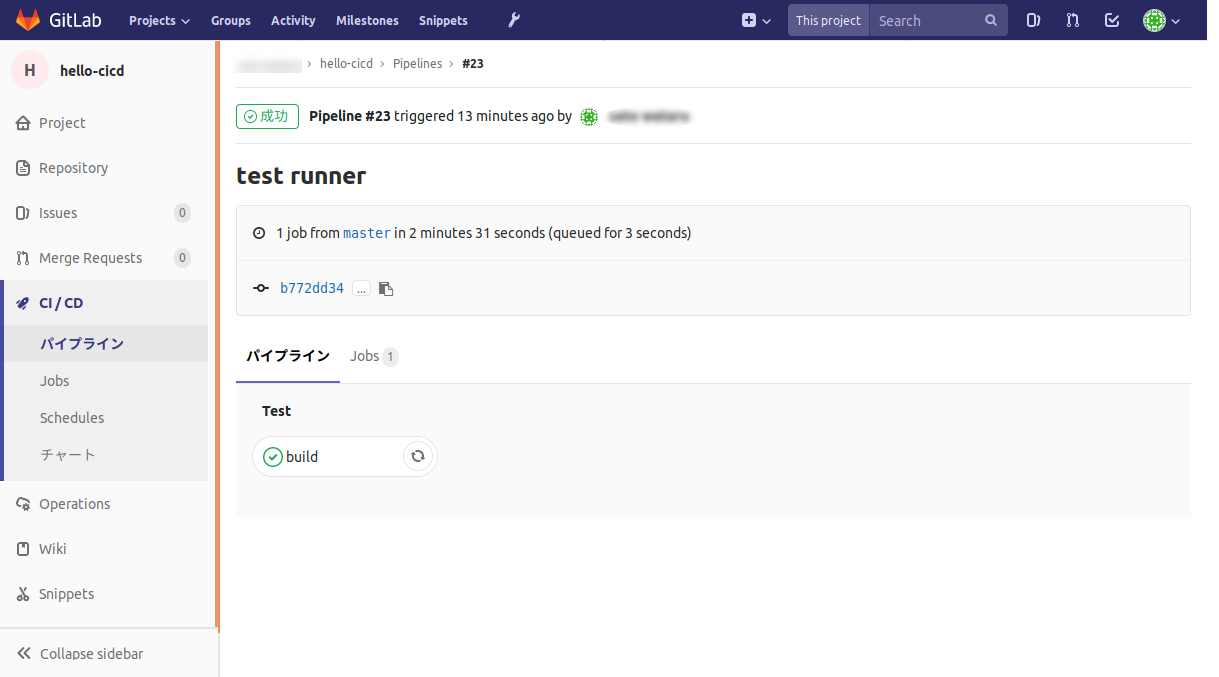Open the Admin Area wrench icon
The height and width of the screenshot is (677, 1219).
513,20
